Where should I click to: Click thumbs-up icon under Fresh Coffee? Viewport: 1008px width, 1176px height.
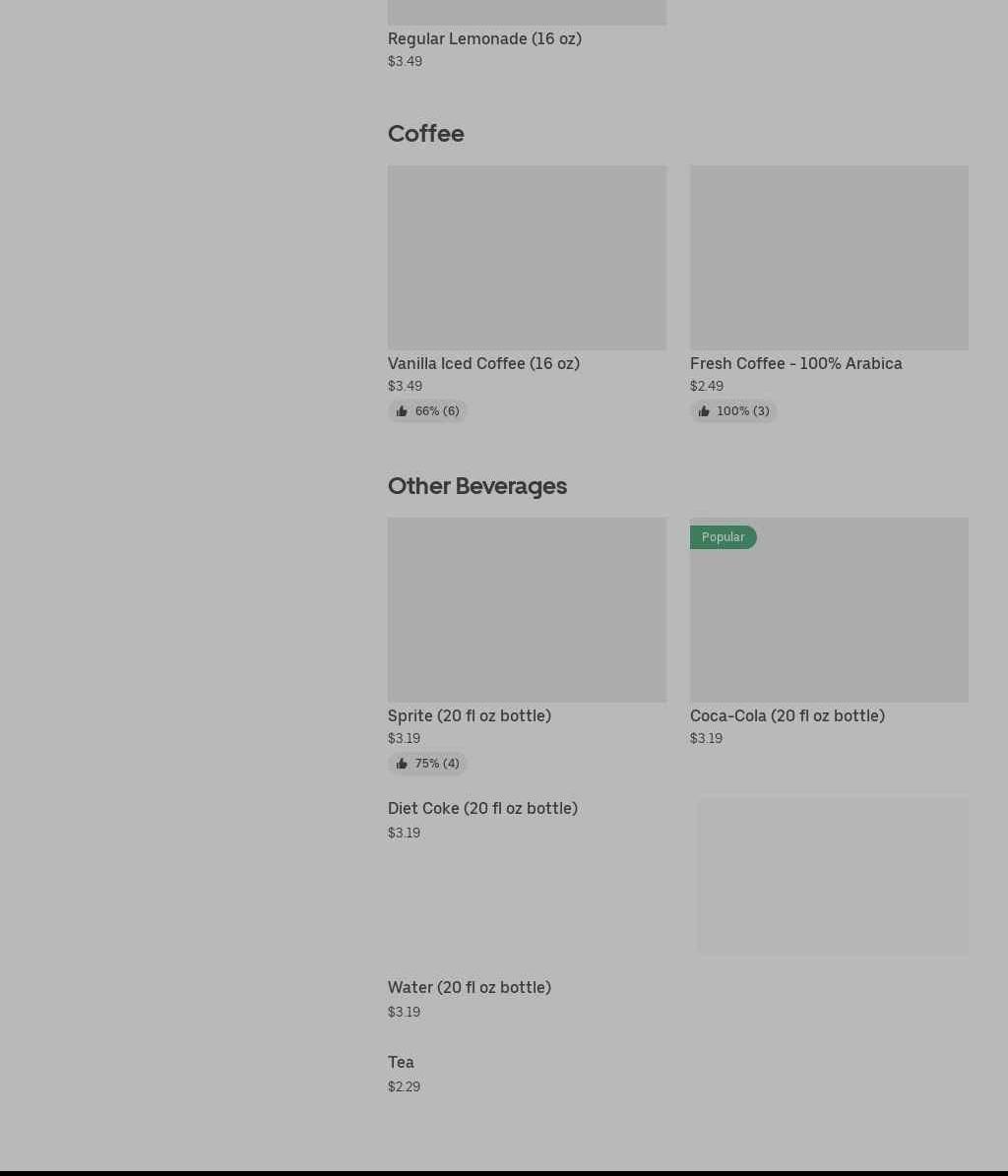[704, 411]
